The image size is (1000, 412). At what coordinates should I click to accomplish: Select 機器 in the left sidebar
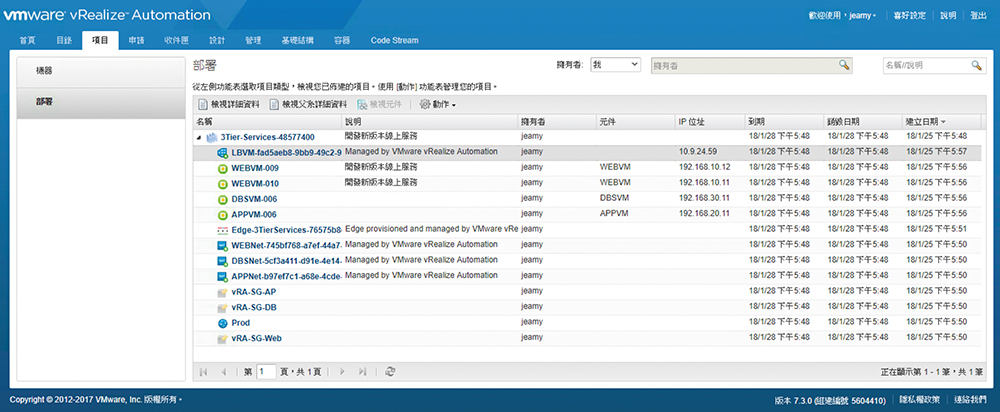pos(101,71)
